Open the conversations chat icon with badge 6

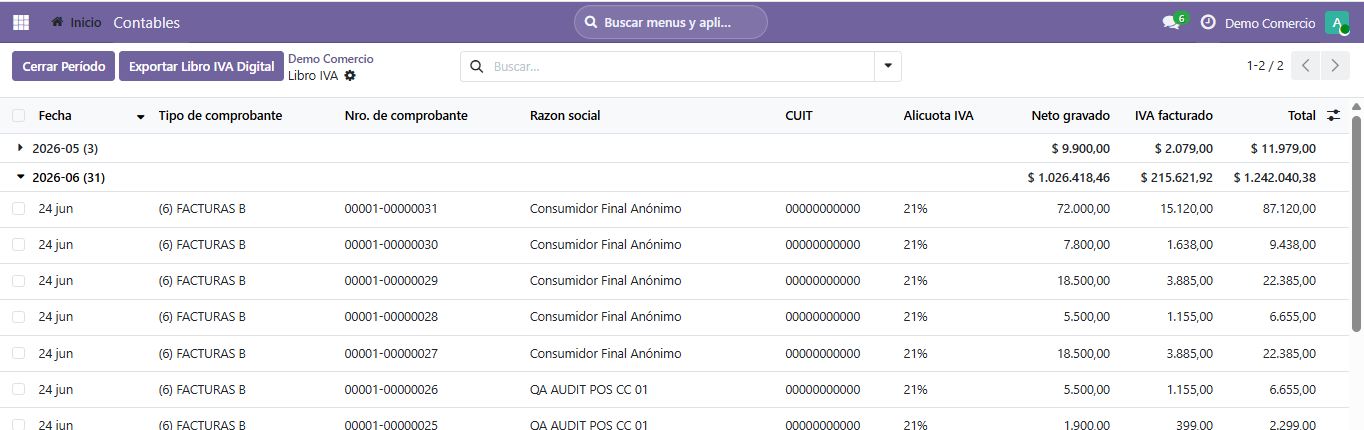coord(1173,22)
